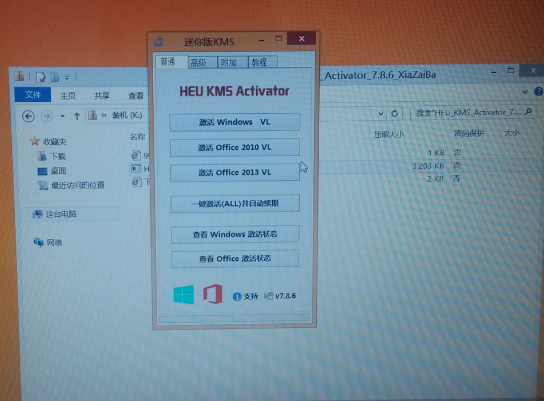Click the explorer forward arrow
Image resolution: width=544 pixels, height=401 pixels.
pyautogui.click(x=47, y=116)
